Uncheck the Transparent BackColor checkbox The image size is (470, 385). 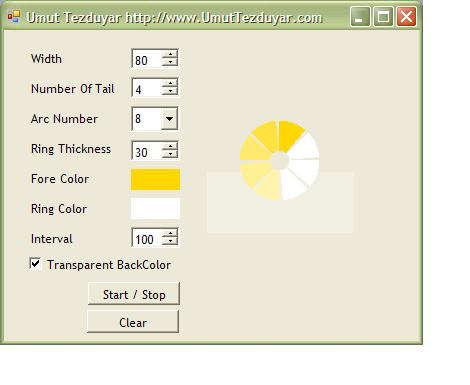click(x=35, y=264)
